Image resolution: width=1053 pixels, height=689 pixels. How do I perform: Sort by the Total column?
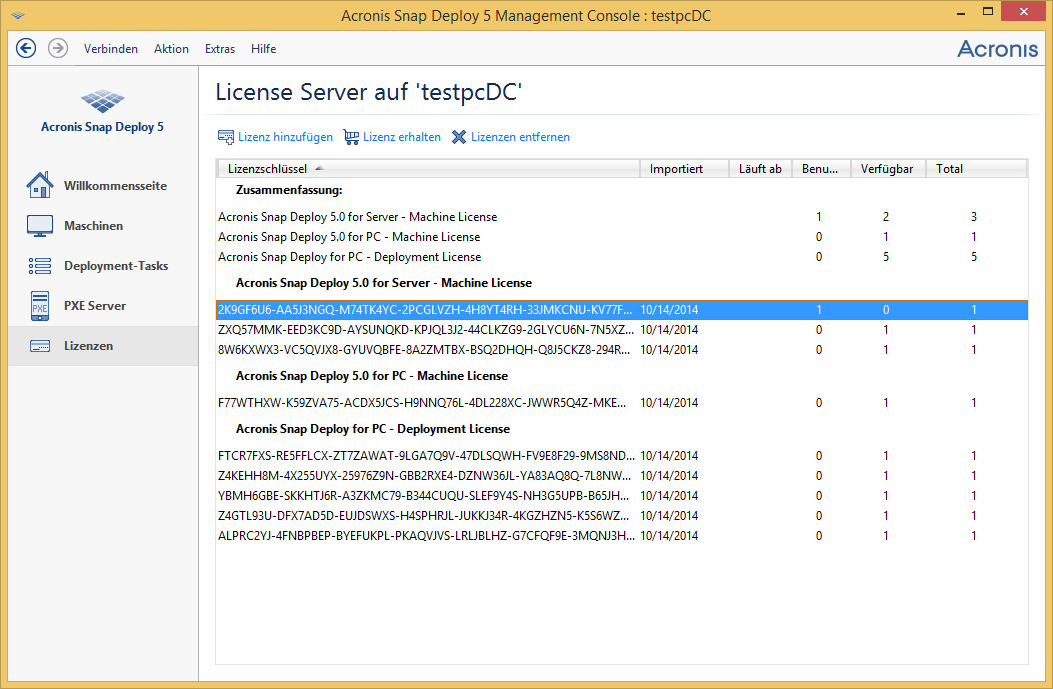point(976,169)
